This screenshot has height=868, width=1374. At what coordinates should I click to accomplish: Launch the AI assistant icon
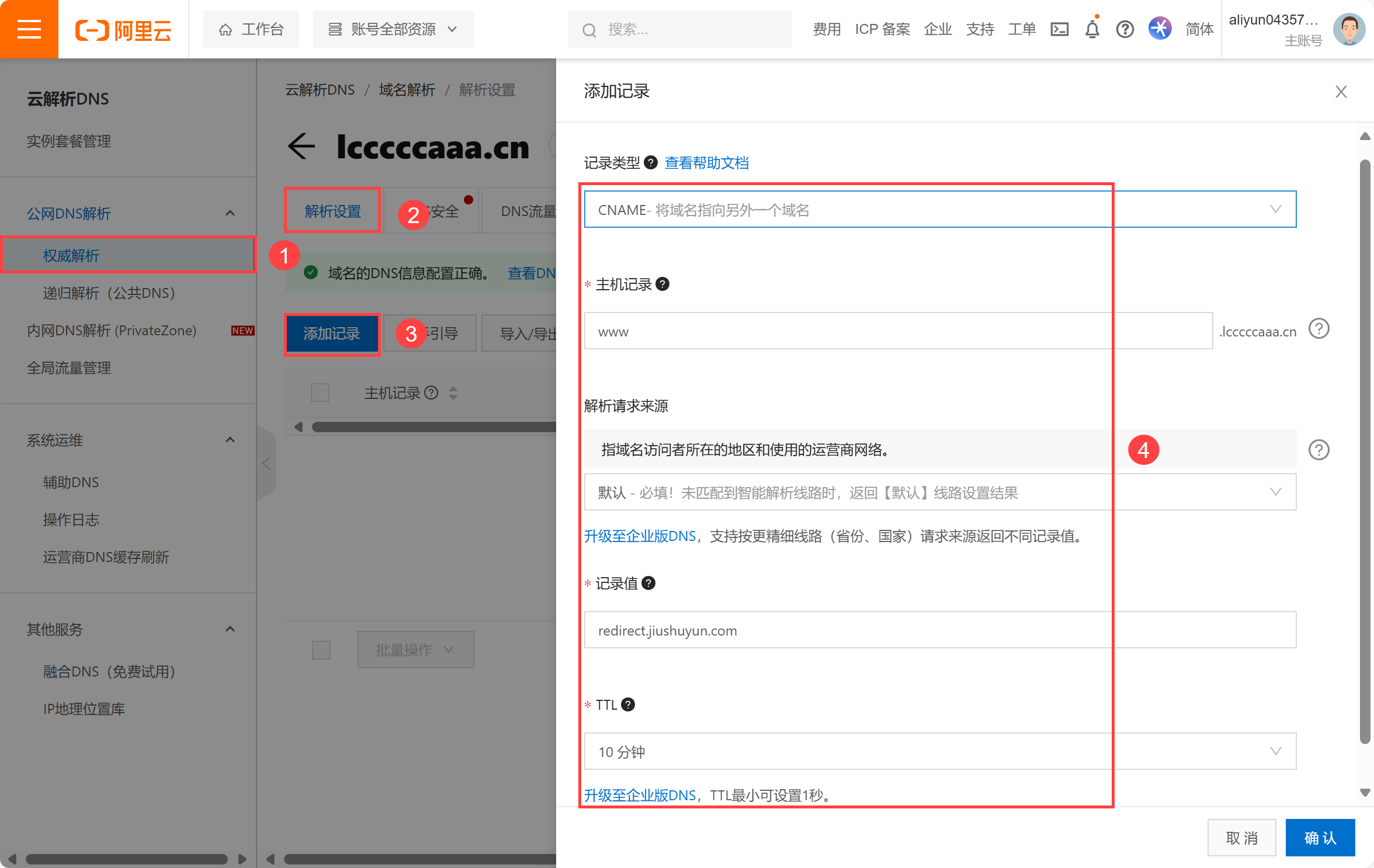[1160, 29]
